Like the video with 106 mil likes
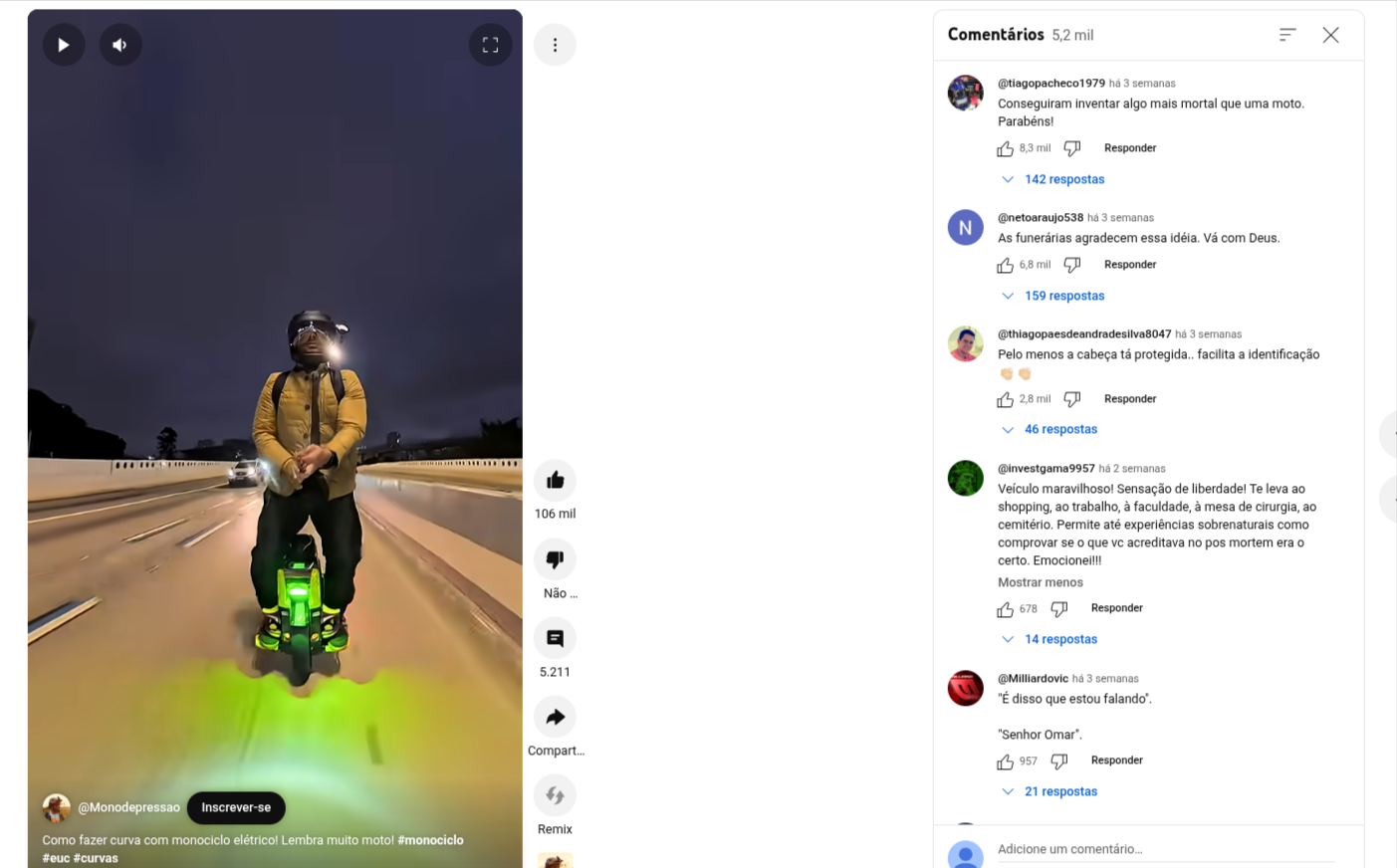 [x=555, y=480]
